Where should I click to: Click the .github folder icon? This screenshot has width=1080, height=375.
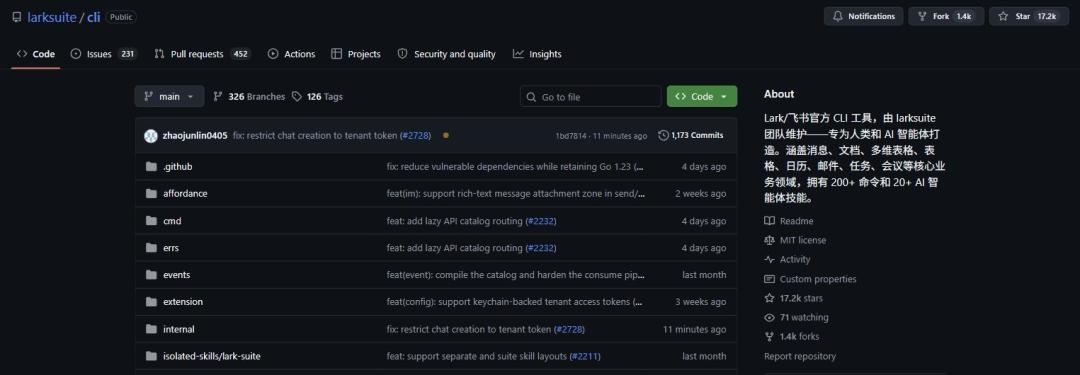coord(152,167)
